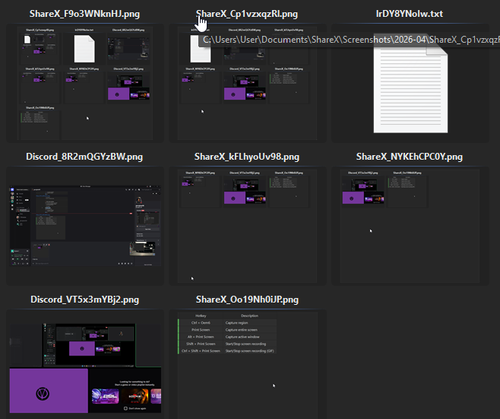Click the file name ShareX_F9o3WNknHJ.png

pos(85,14)
